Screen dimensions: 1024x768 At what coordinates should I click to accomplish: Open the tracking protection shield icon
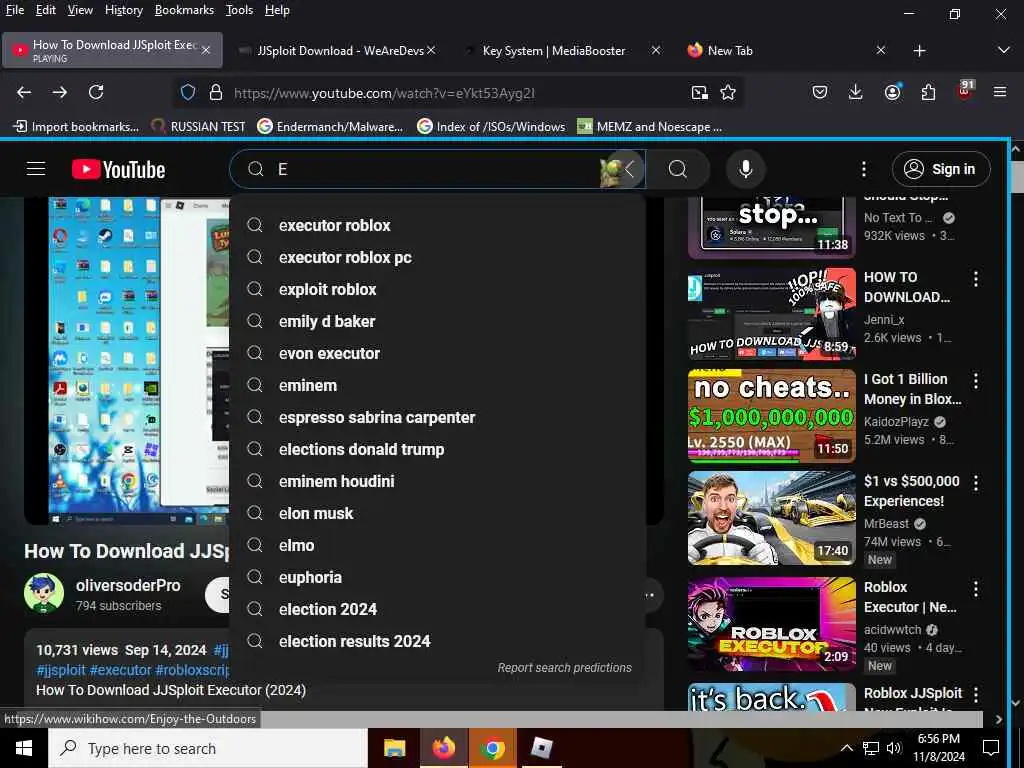point(188,93)
